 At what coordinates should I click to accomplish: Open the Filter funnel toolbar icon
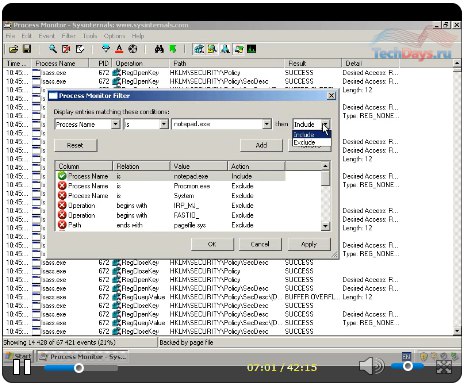tap(106, 49)
